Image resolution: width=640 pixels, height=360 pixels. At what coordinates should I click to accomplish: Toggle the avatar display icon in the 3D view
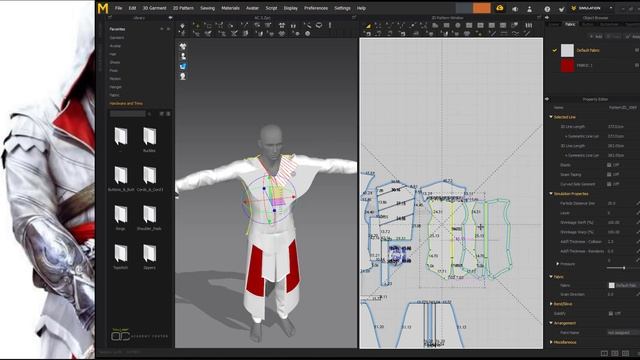pyautogui.click(x=183, y=56)
